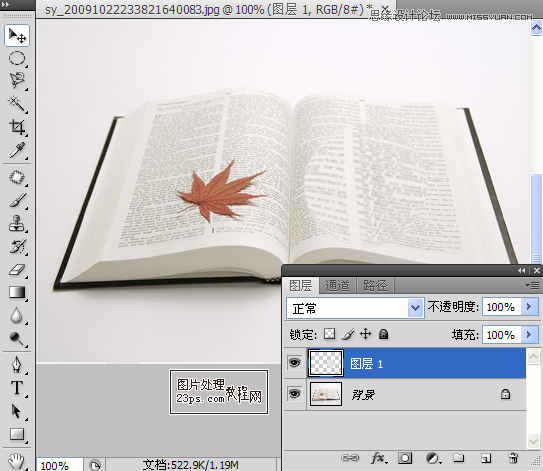
Task: Select the Eraser tool
Action: click(17, 269)
